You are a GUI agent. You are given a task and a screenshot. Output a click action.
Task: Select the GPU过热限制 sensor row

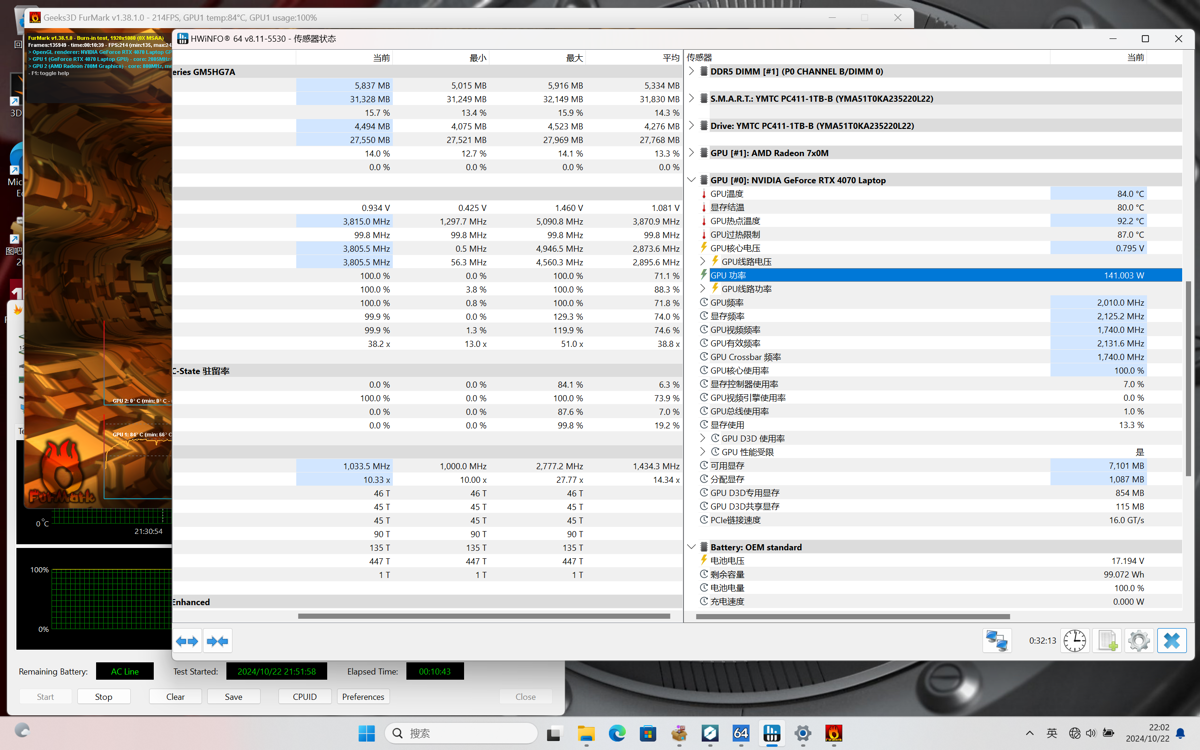(934, 234)
